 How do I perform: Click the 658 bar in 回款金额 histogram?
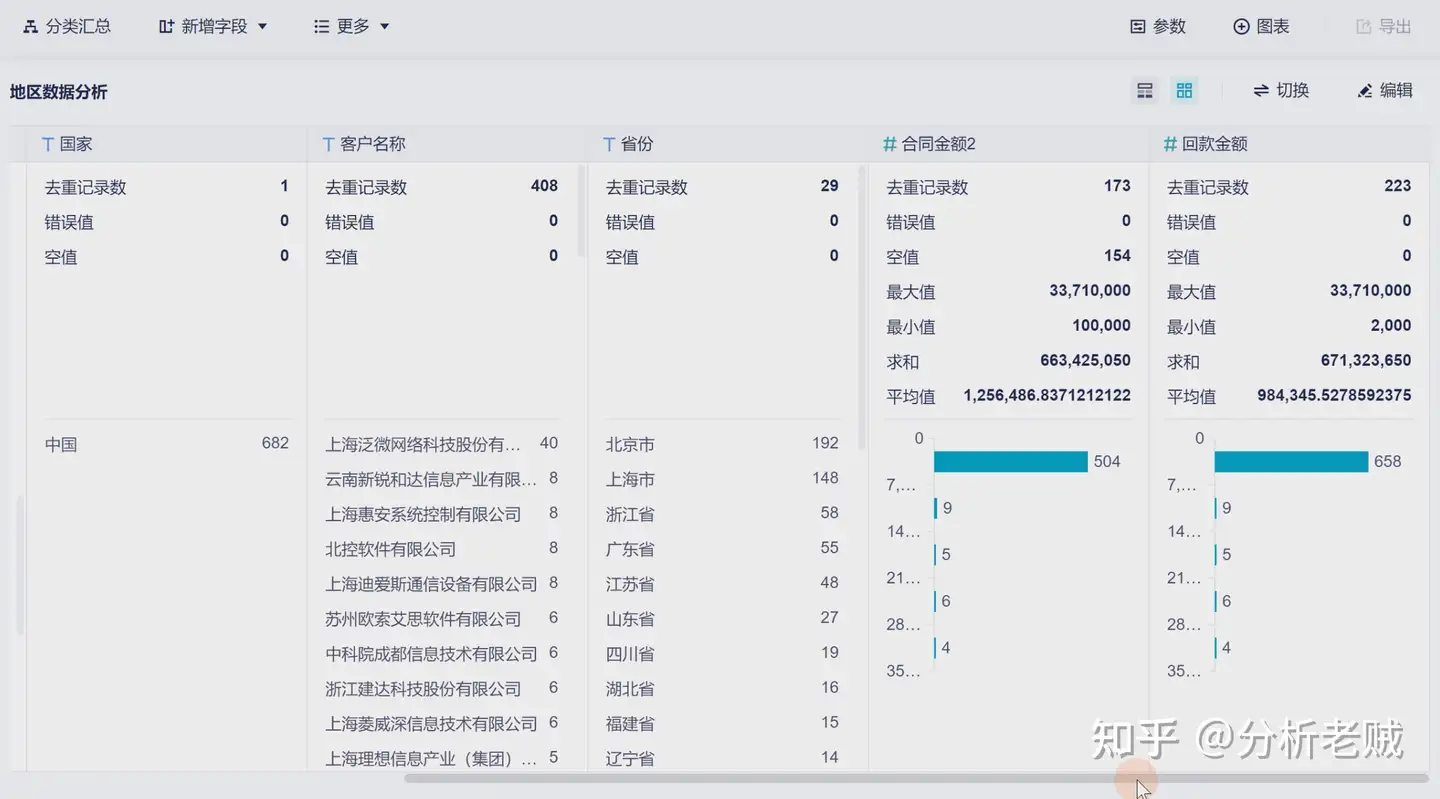tap(1291, 461)
